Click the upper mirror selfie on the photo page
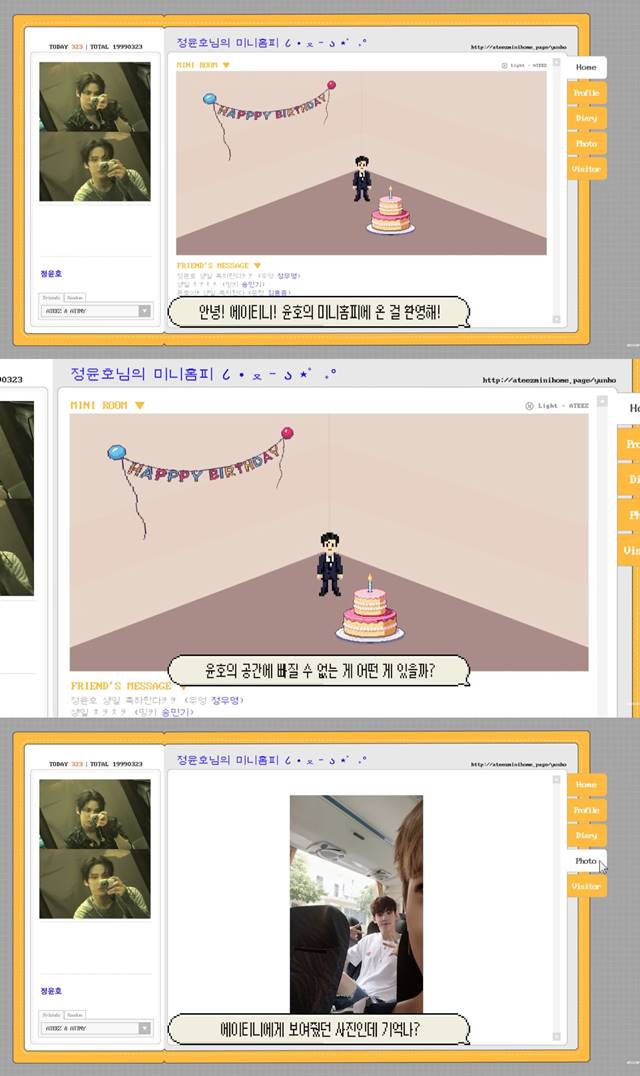The image size is (640, 1076). click(x=95, y=814)
